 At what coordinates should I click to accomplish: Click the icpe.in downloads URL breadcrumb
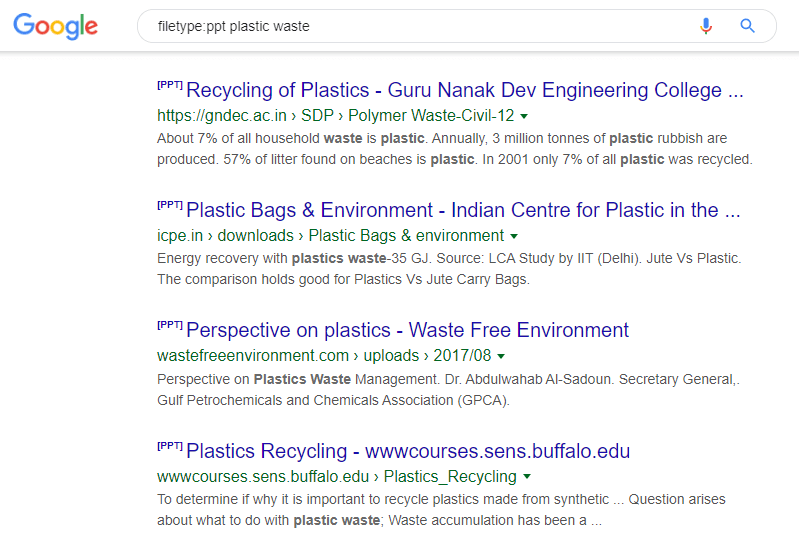[x=330, y=235]
